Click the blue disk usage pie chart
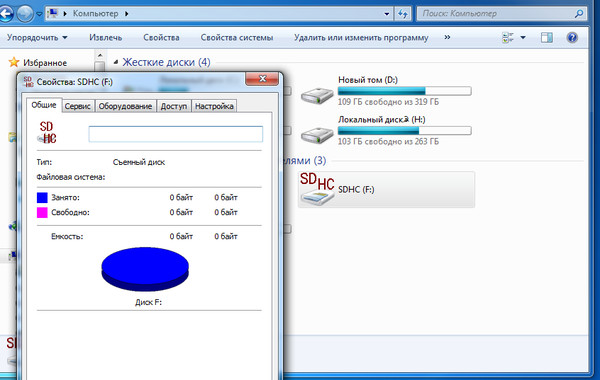 [145, 269]
